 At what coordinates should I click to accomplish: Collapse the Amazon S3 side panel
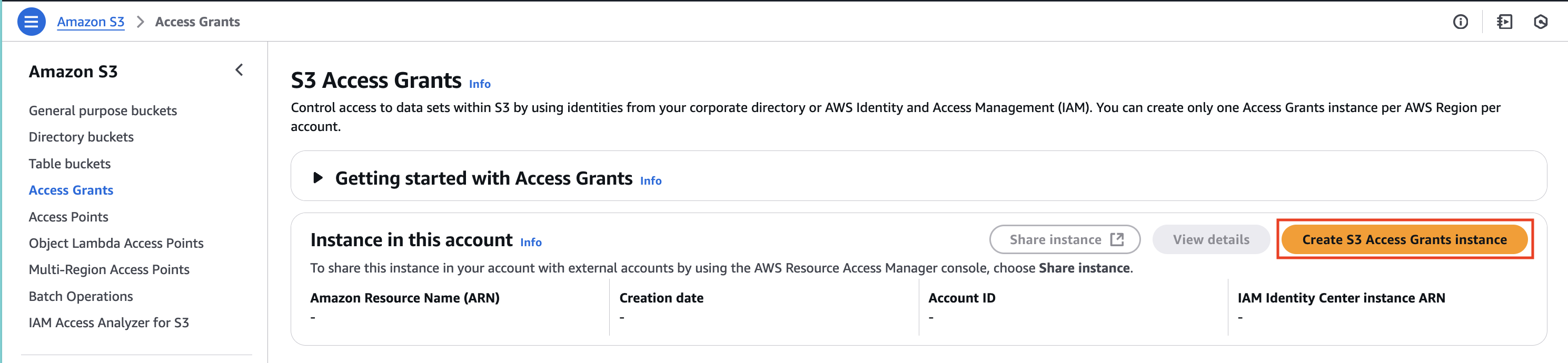point(239,70)
